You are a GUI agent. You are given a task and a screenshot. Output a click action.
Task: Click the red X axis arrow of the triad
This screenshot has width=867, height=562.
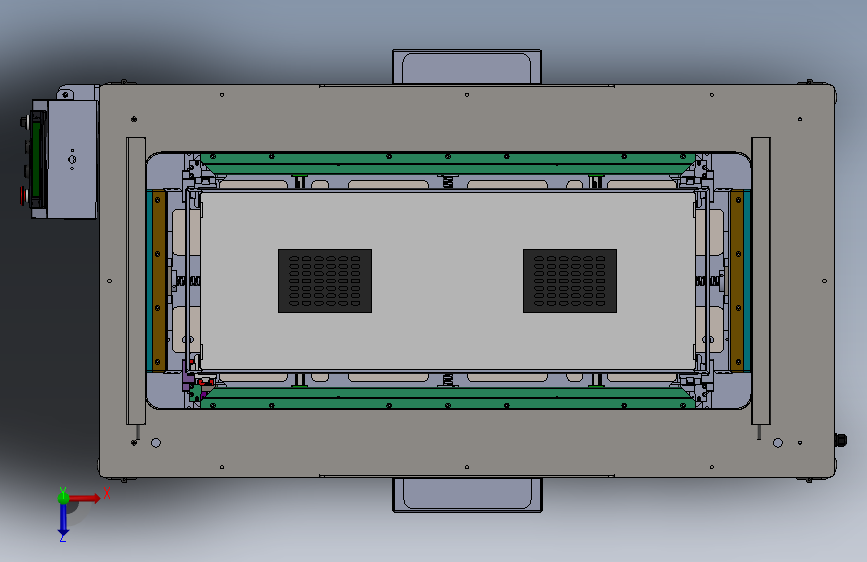[x=84, y=498]
